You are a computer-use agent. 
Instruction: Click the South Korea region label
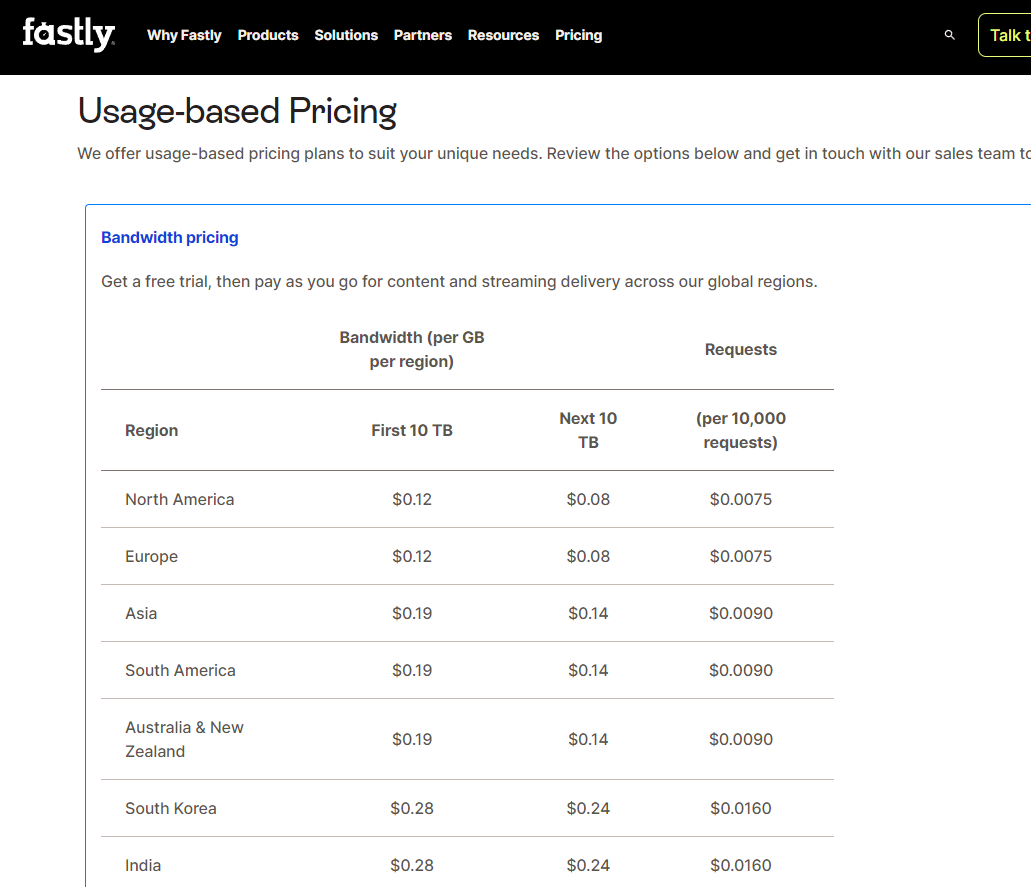(171, 808)
